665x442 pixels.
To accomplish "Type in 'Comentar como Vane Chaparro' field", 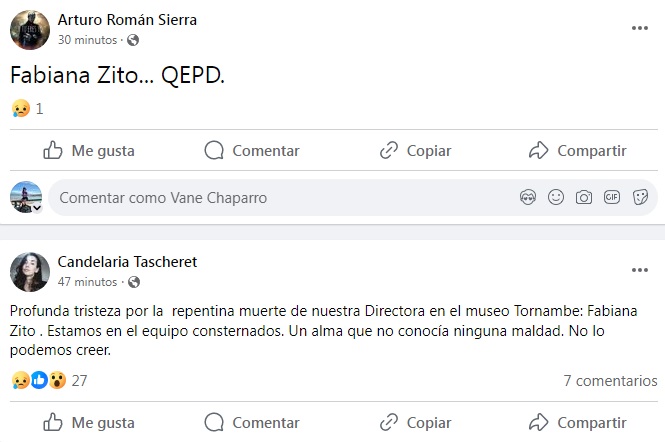I will pyautogui.click(x=280, y=198).
